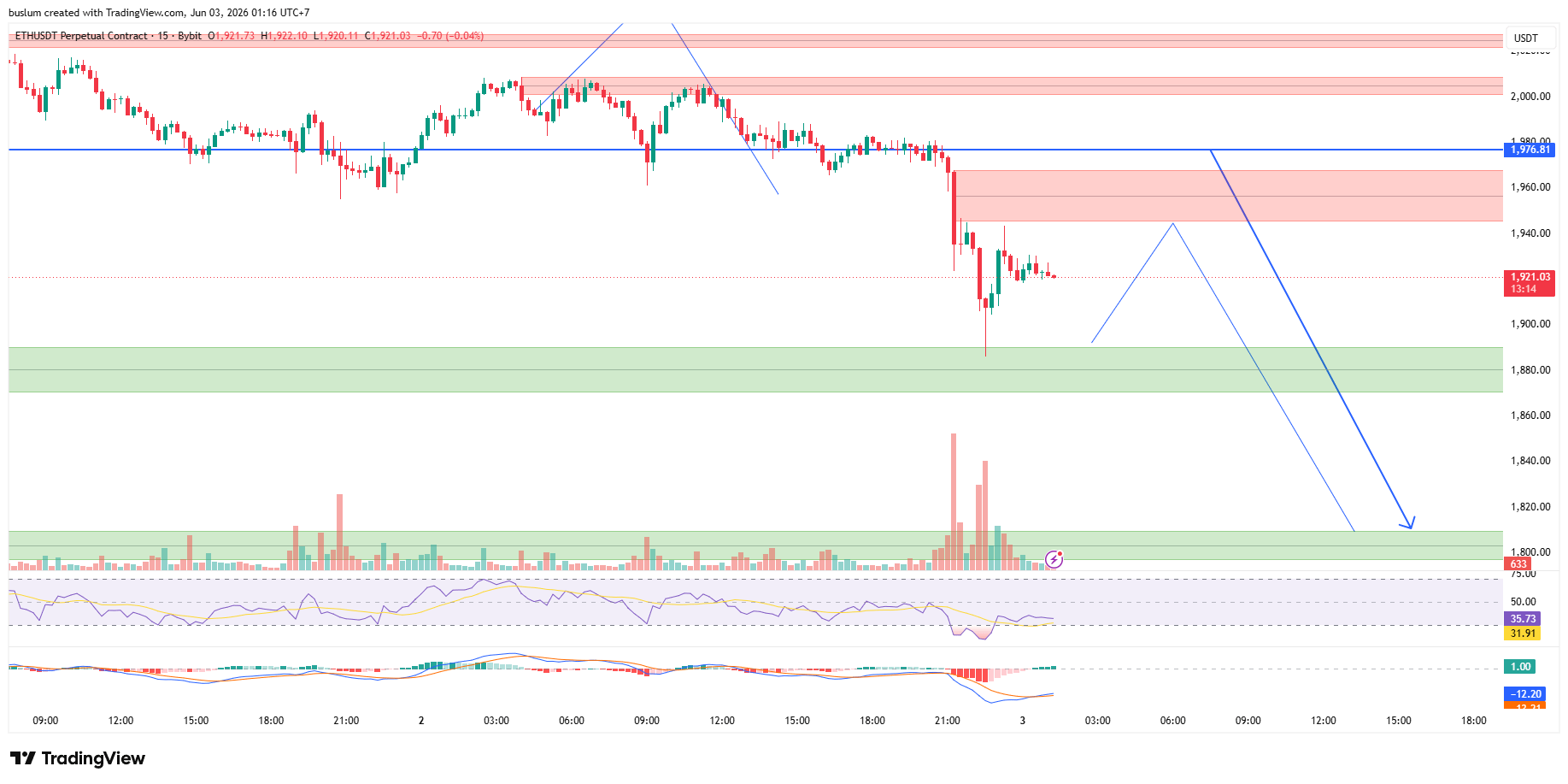Click the last 18:00 label on time axis
Image resolution: width=1568 pixels, height=784 pixels.
pyautogui.click(x=1474, y=721)
